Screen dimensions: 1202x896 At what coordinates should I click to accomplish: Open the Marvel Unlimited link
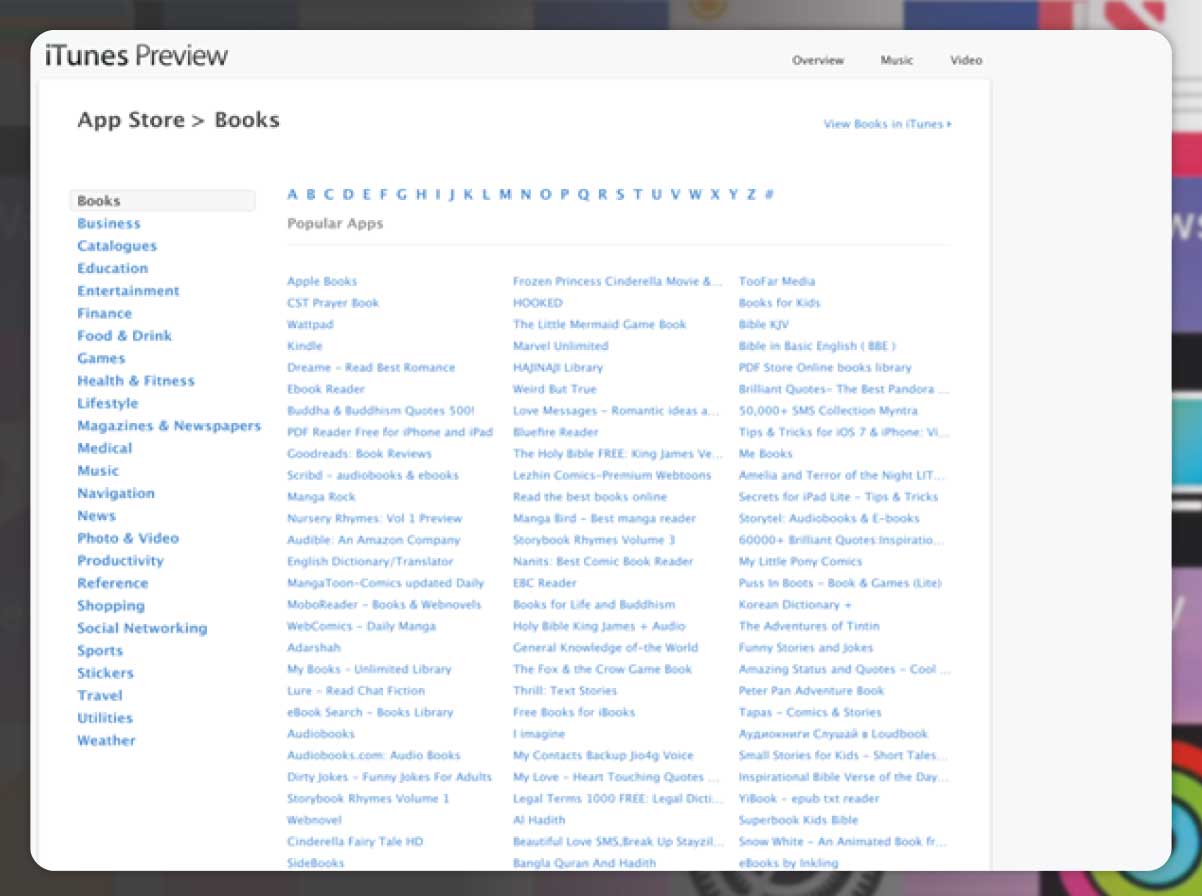tap(560, 346)
